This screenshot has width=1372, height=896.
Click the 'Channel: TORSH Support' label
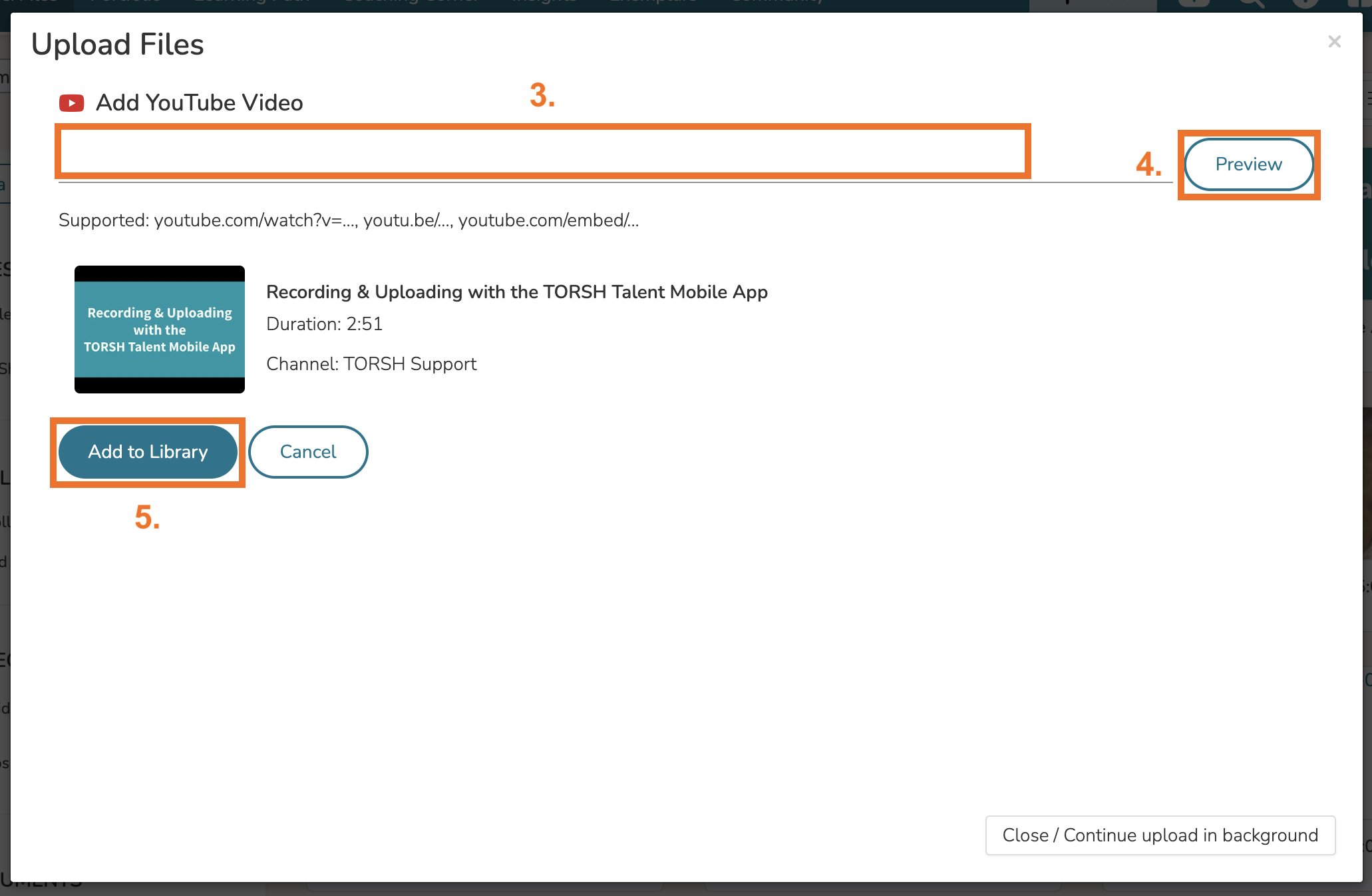tap(371, 364)
